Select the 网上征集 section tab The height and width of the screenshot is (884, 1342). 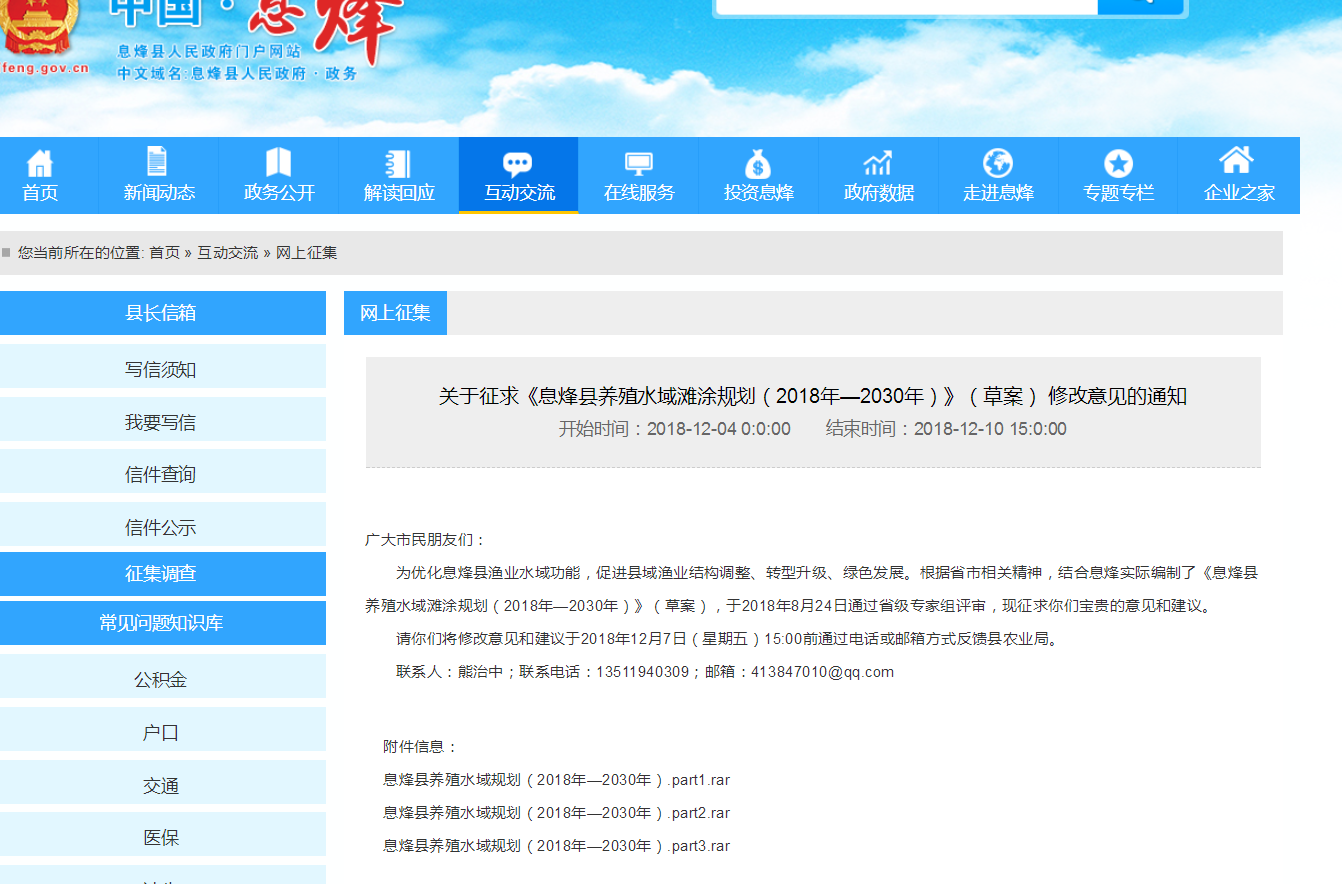(395, 313)
